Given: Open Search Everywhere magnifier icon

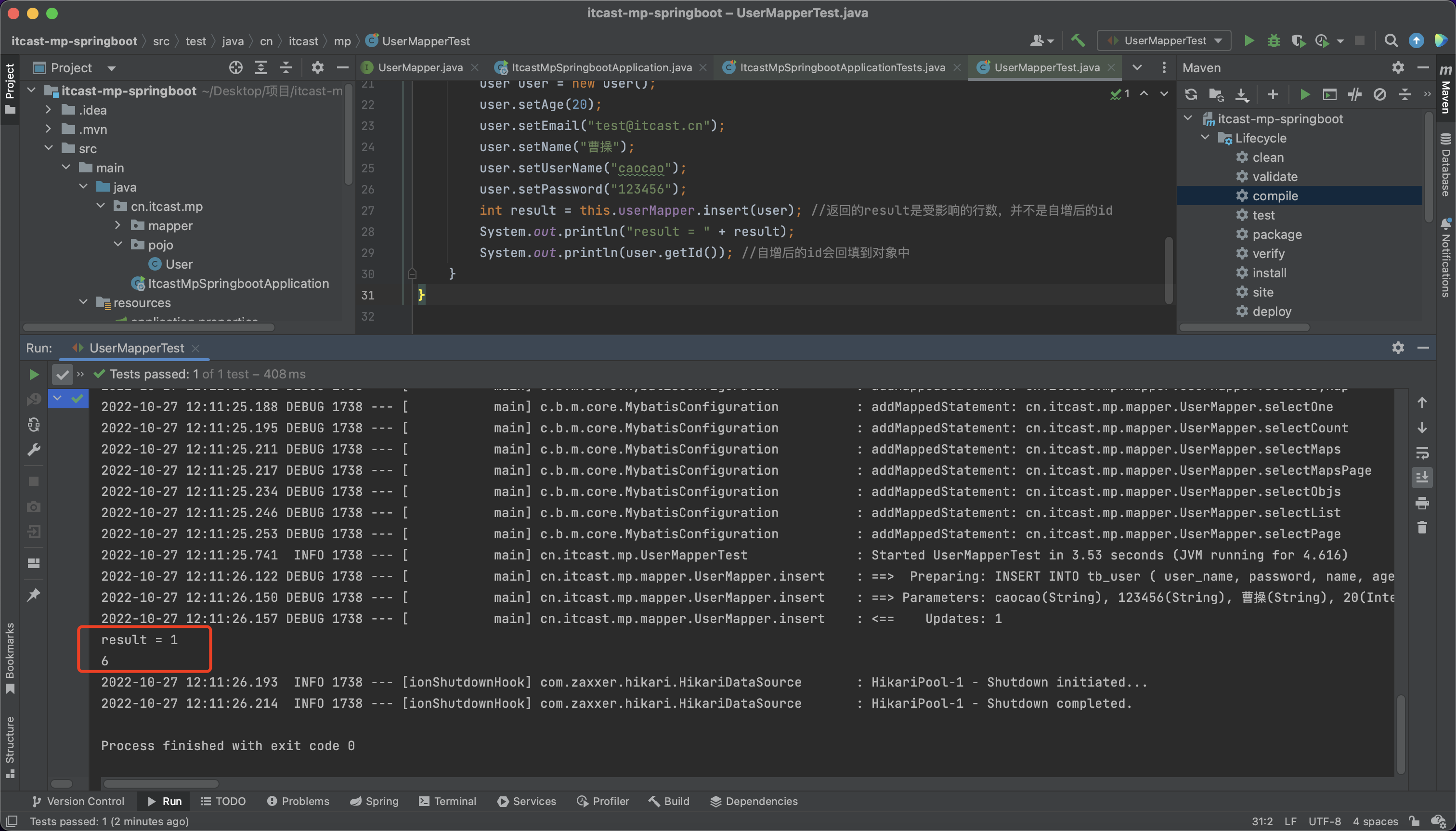Looking at the screenshot, I should (x=1391, y=40).
